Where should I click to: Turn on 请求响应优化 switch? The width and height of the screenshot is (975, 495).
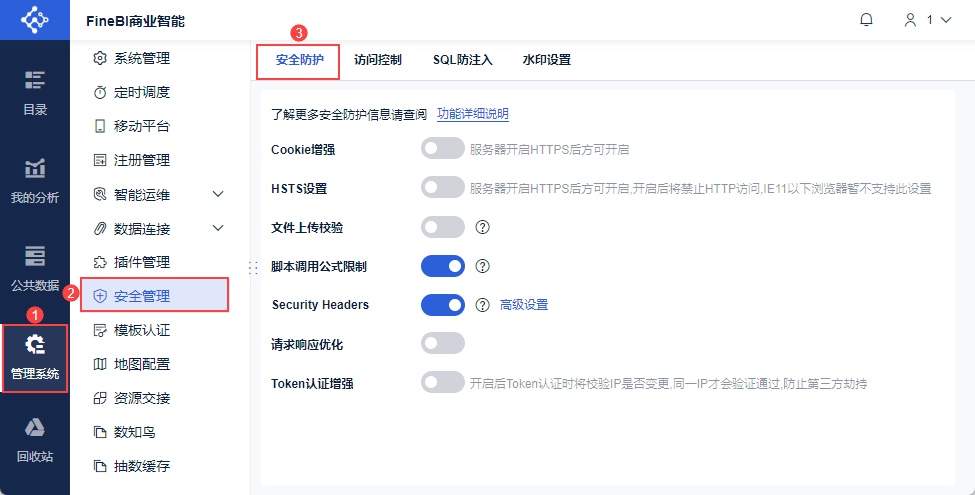[443, 344]
